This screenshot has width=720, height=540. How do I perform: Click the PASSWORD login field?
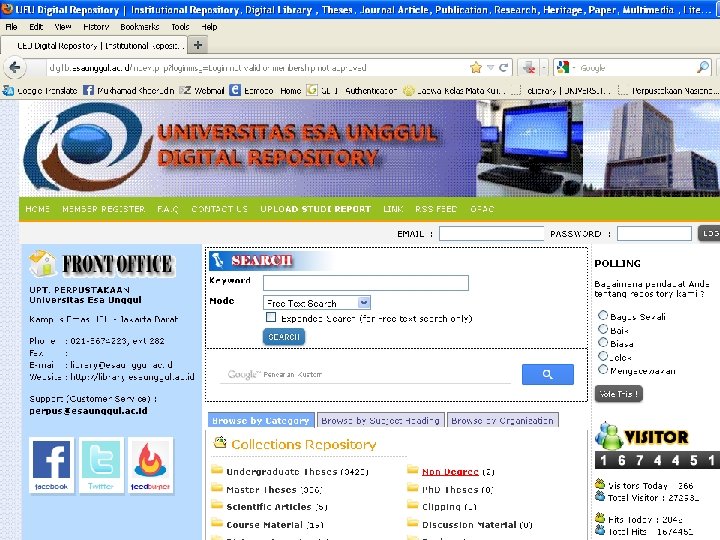point(654,233)
